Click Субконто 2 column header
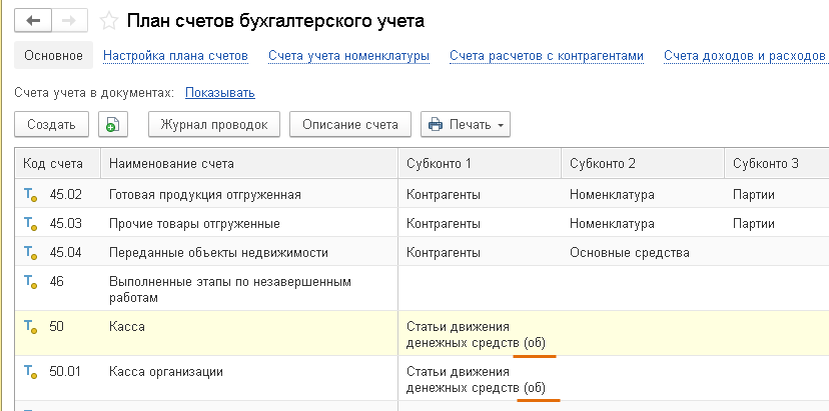 coord(643,163)
